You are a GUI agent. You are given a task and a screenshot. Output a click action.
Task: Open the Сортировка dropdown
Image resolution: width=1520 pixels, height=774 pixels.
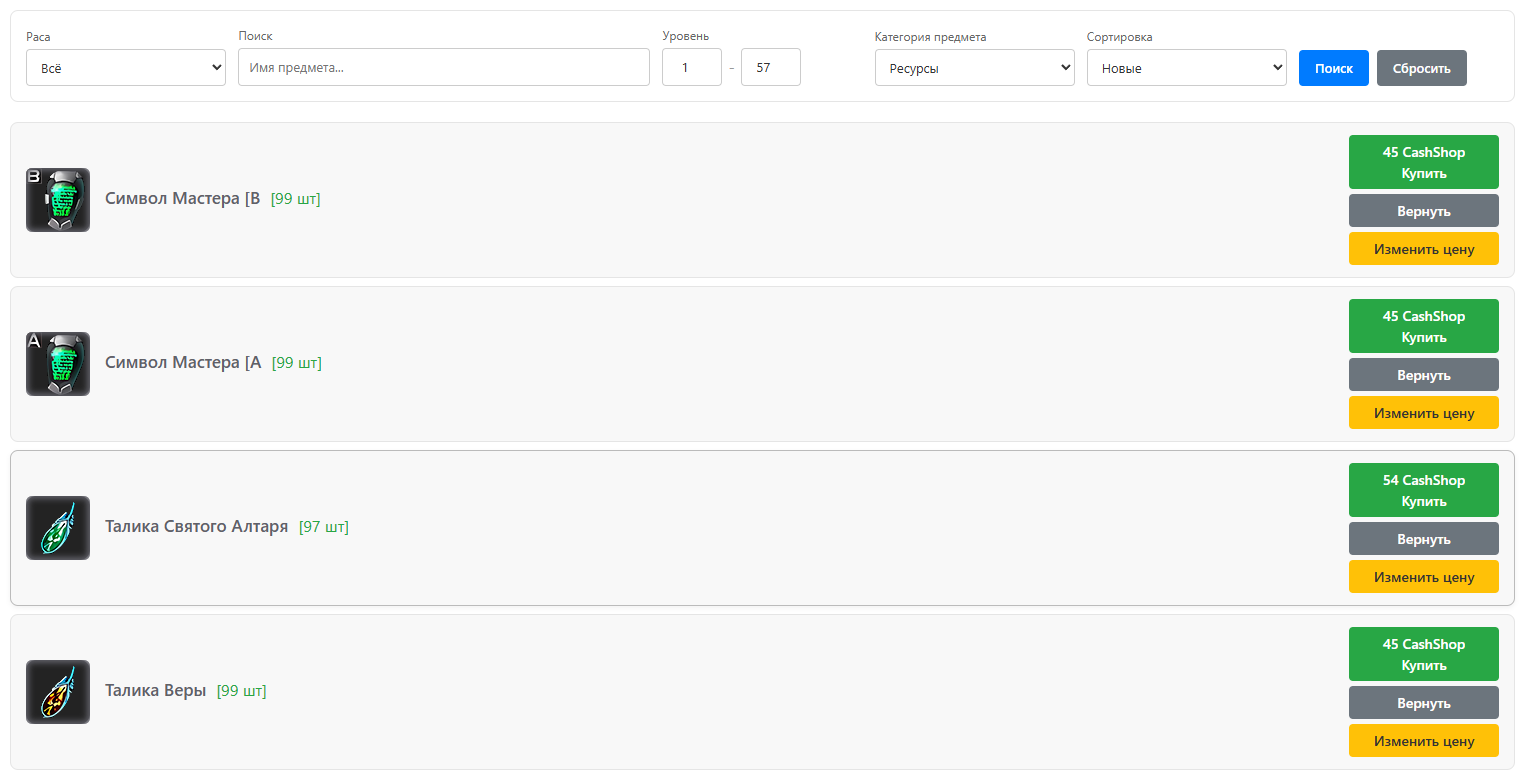[1187, 68]
